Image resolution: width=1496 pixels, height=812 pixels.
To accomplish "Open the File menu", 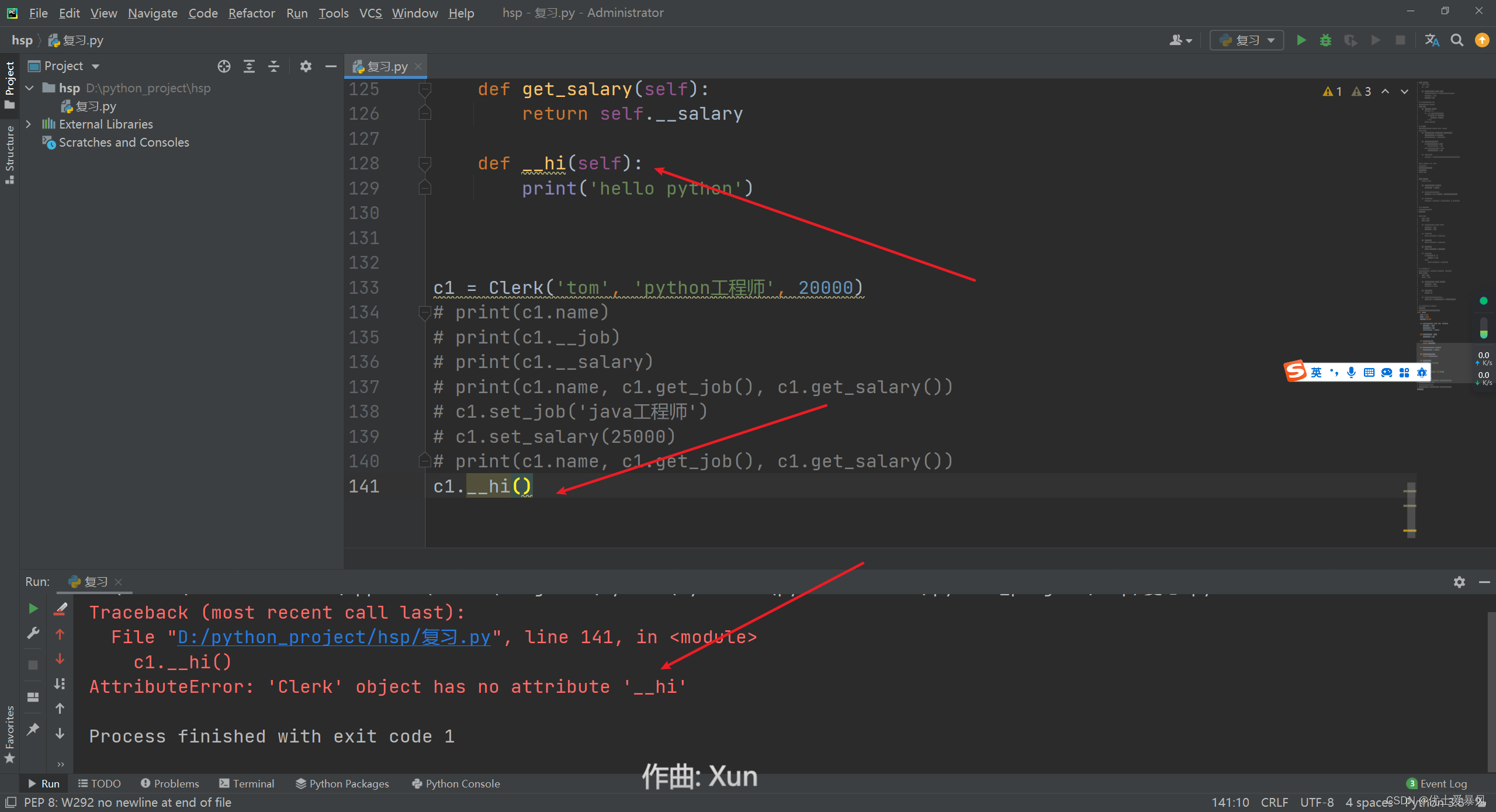I will [x=38, y=13].
